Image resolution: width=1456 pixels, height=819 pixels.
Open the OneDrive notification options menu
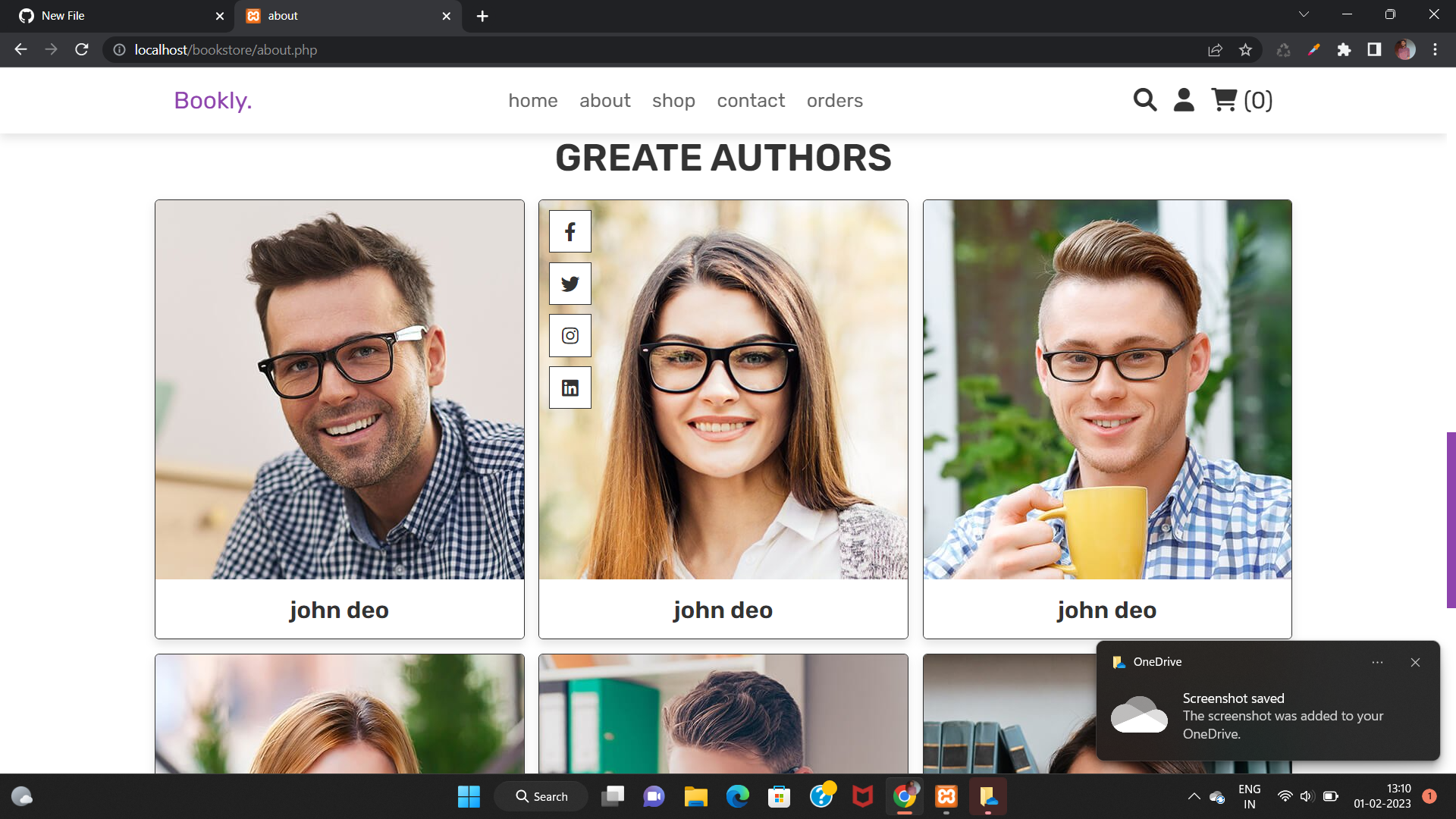click(1377, 662)
